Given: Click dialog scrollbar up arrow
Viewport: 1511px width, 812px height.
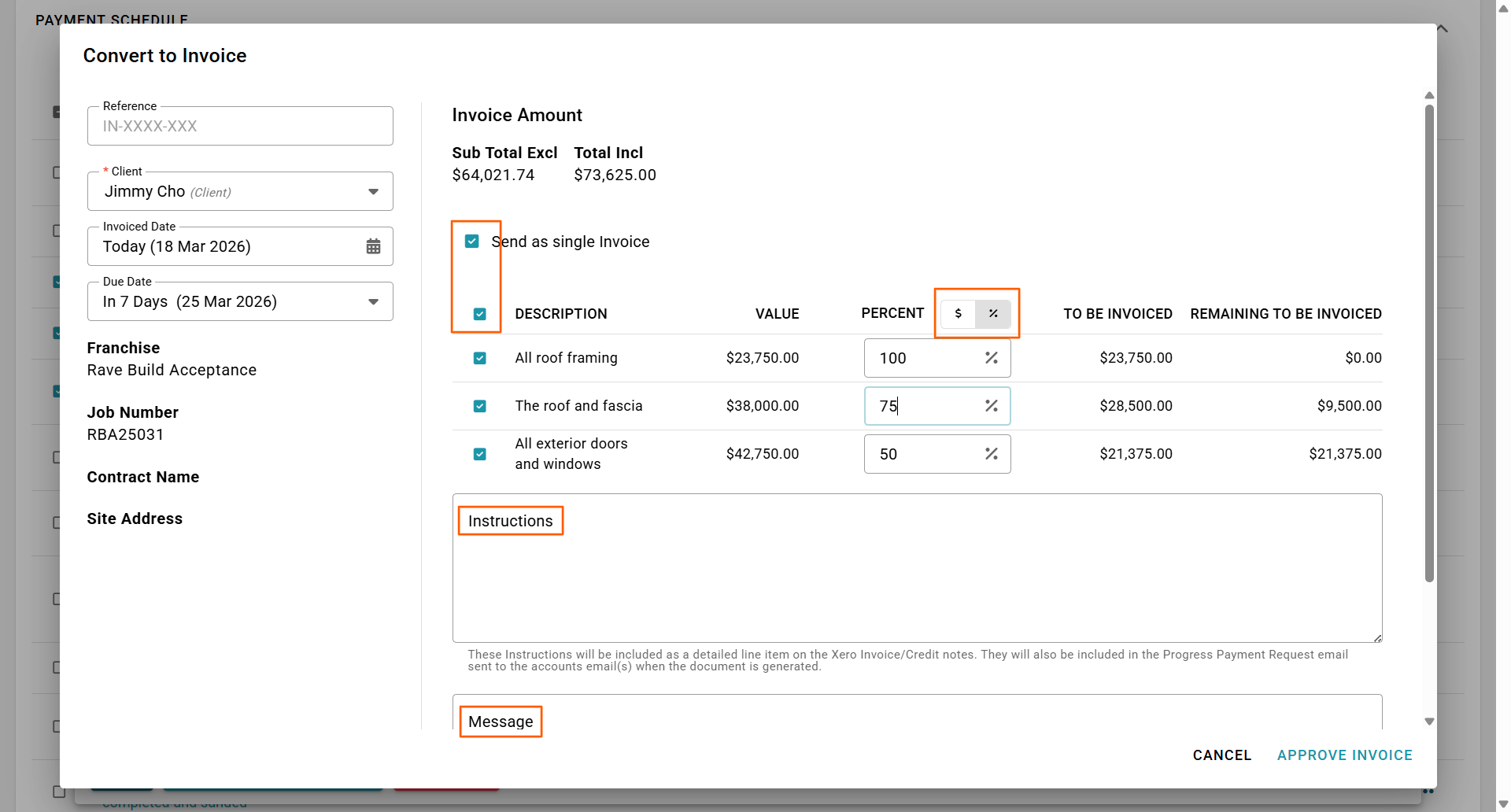Looking at the screenshot, I should coord(1429,95).
